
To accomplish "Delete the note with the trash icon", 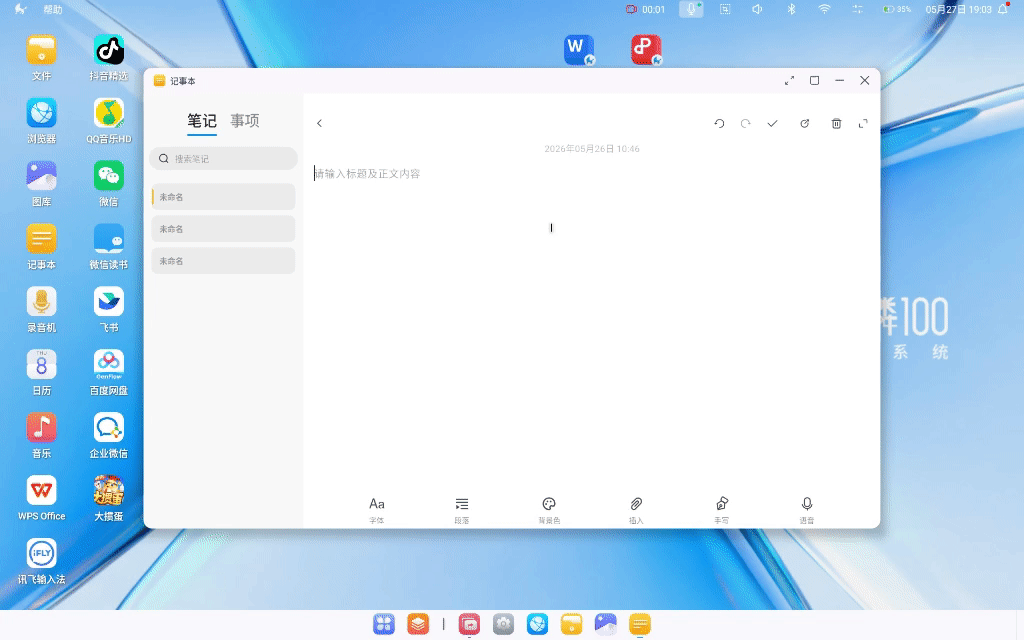I will [x=836, y=123].
